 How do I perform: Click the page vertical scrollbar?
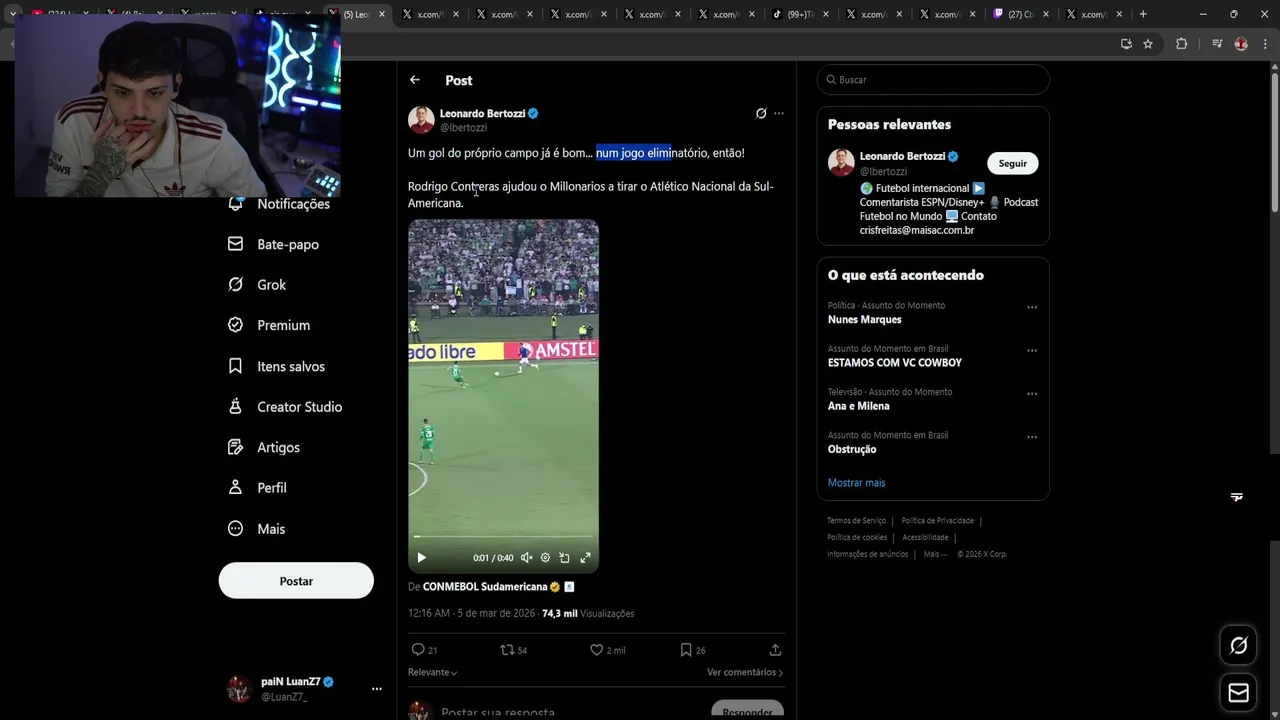(1274, 140)
